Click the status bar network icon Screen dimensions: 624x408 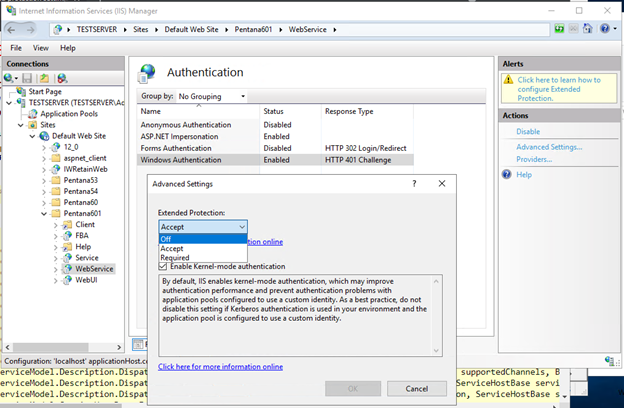point(609,361)
